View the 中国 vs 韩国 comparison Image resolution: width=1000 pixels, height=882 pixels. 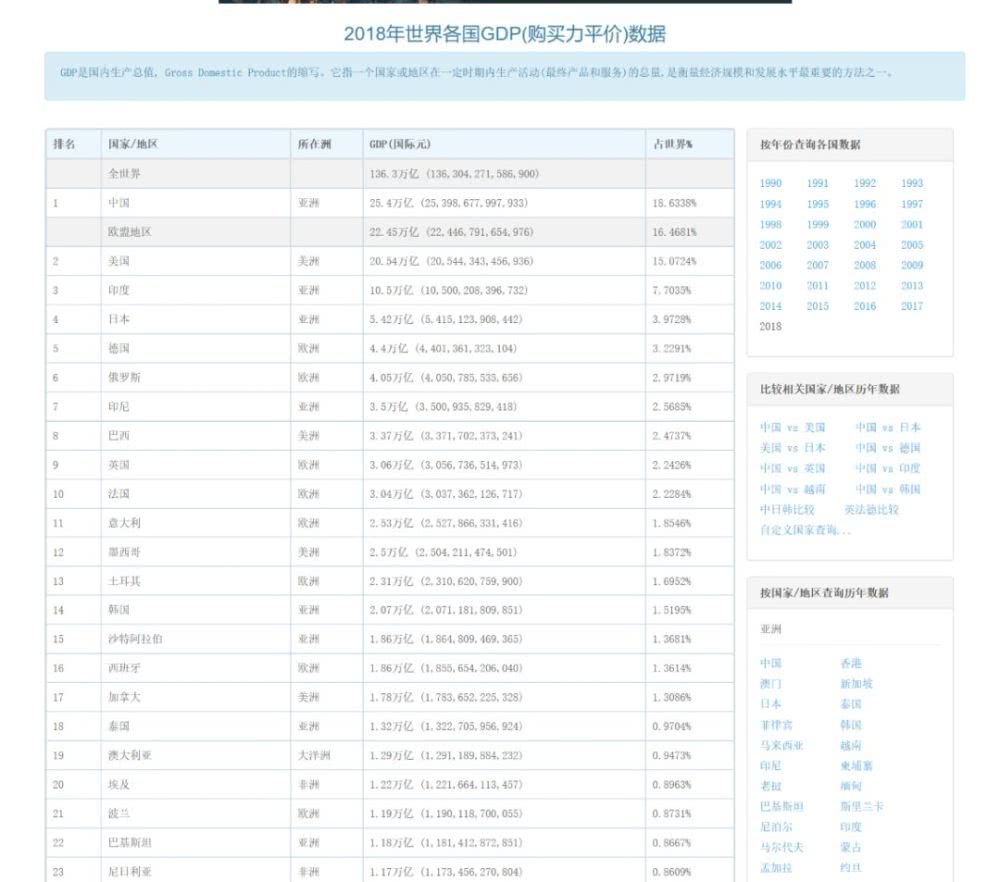pyautogui.click(x=888, y=489)
